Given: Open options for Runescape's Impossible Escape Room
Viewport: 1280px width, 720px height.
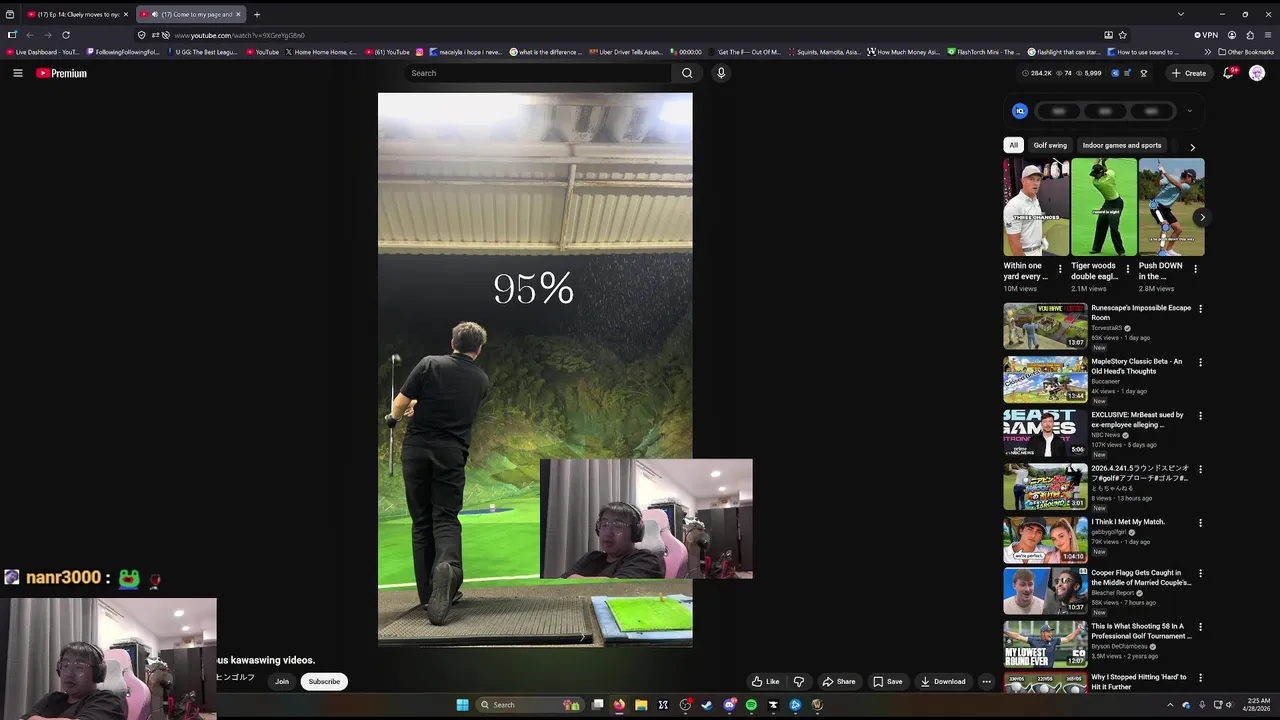Looking at the screenshot, I should [1200, 309].
